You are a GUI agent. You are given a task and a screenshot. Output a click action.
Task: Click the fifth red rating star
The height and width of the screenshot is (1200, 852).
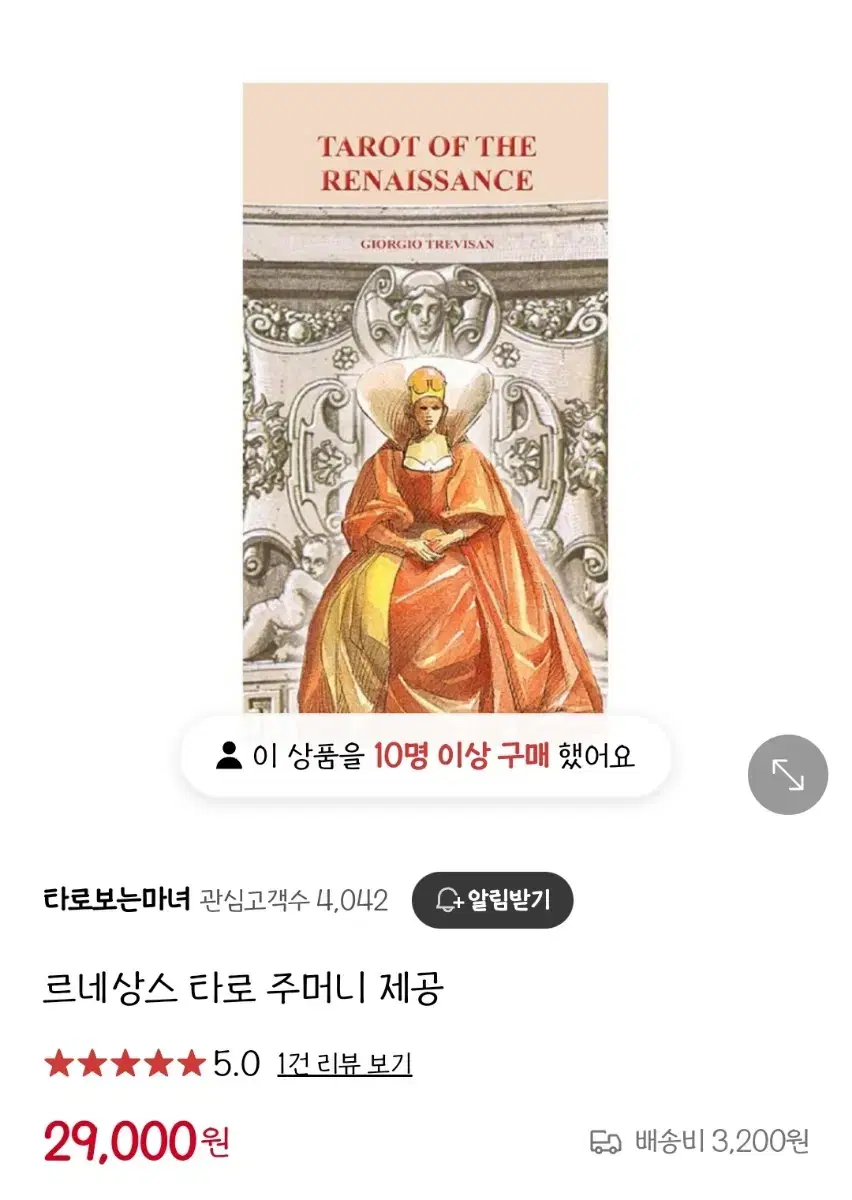(191, 1063)
